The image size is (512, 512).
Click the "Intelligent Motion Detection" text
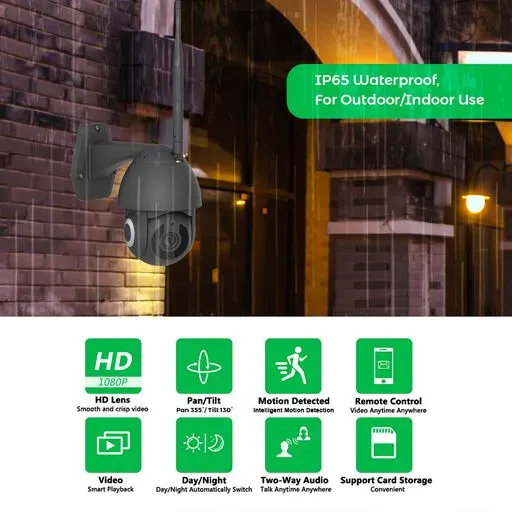point(293,410)
